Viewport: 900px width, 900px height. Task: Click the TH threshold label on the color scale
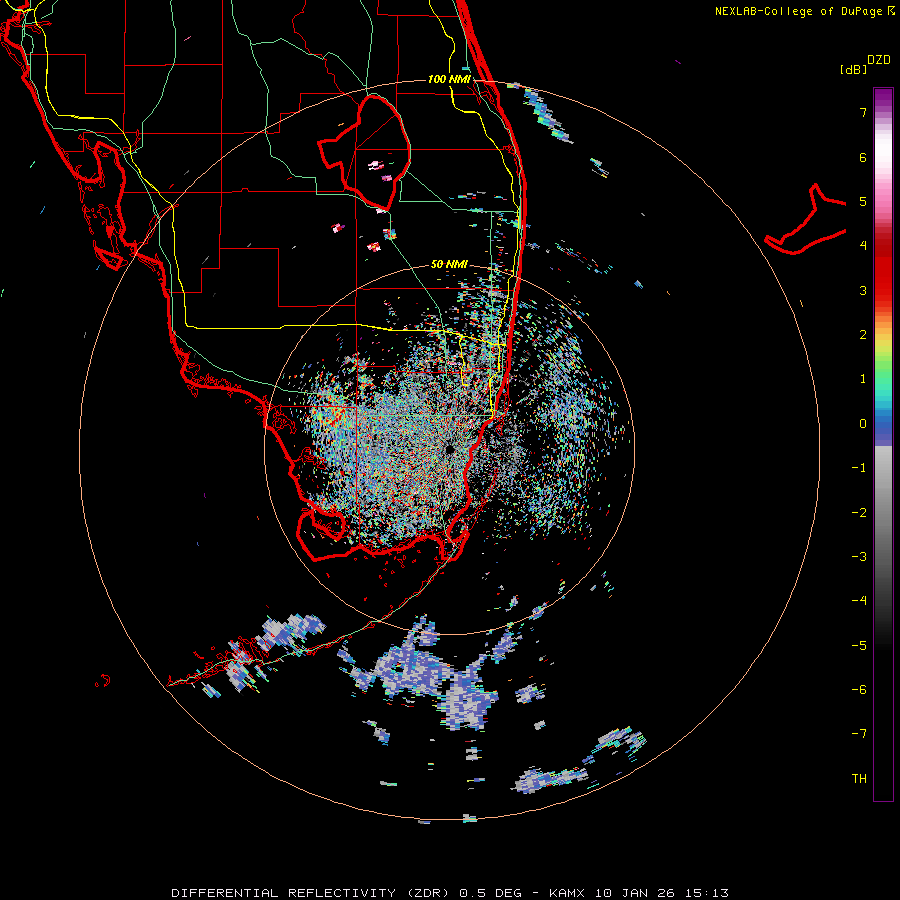tap(859, 779)
